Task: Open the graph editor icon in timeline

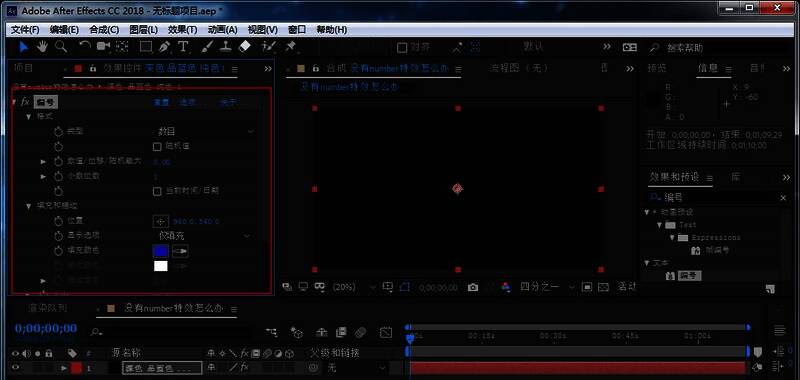Action: 386,333
